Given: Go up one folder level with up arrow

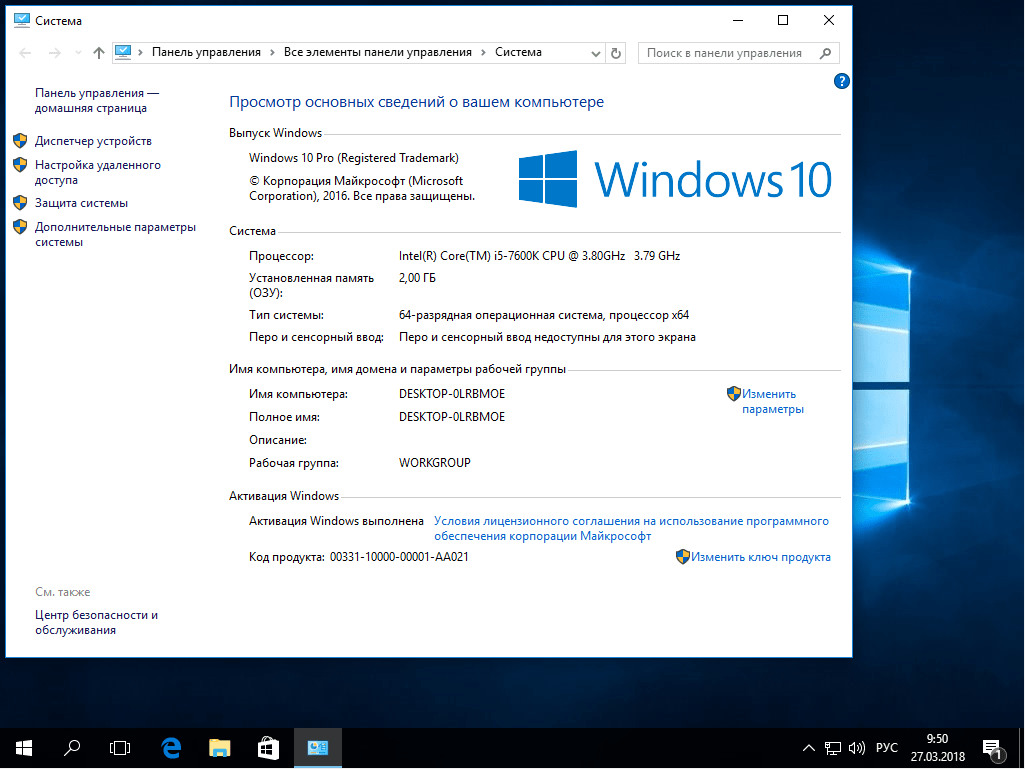Looking at the screenshot, I should (98, 53).
